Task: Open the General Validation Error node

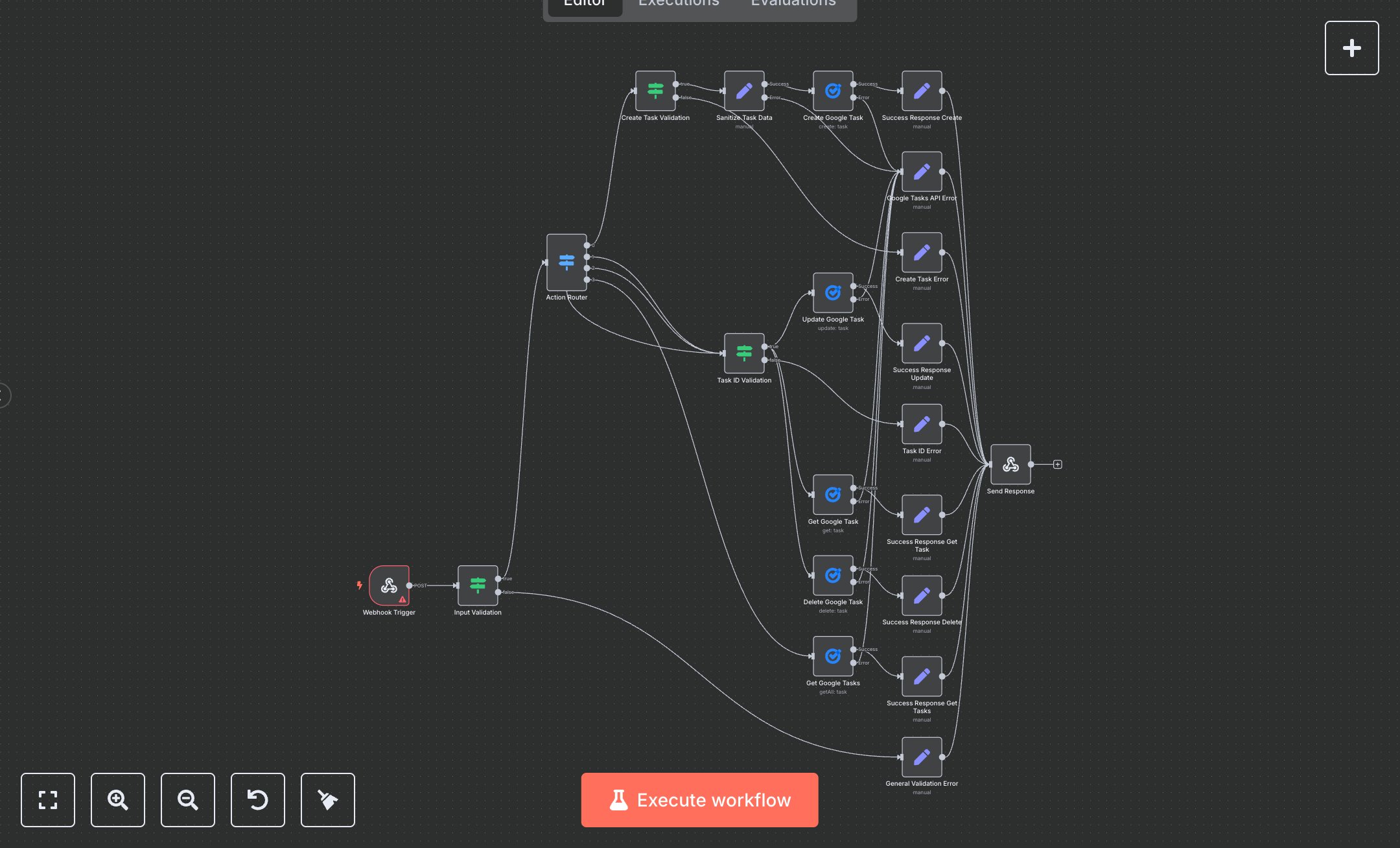Action: pyautogui.click(x=922, y=757)
